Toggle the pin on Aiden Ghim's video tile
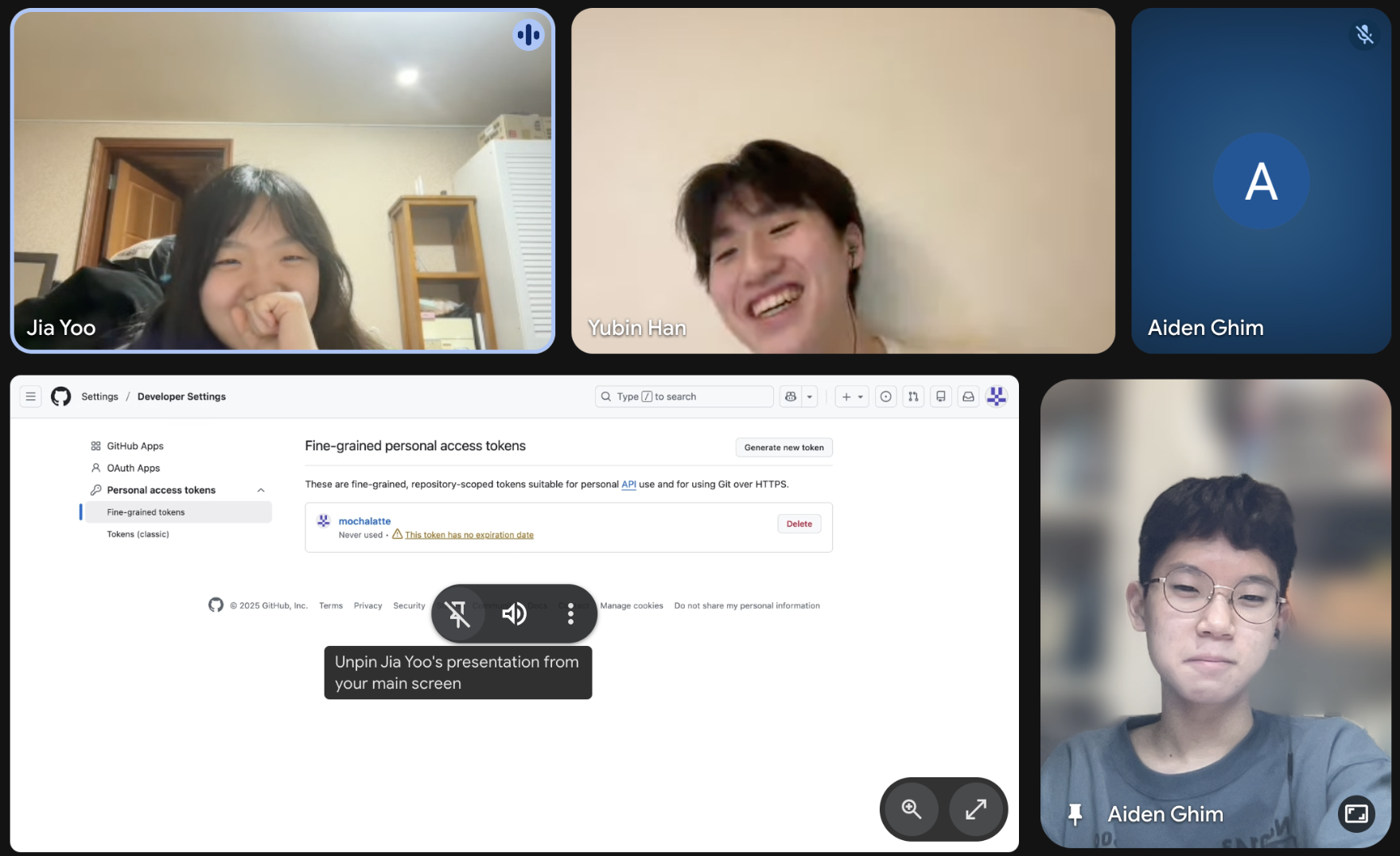The height and width of the screenshot is (856, 1400). point(1075,814)
